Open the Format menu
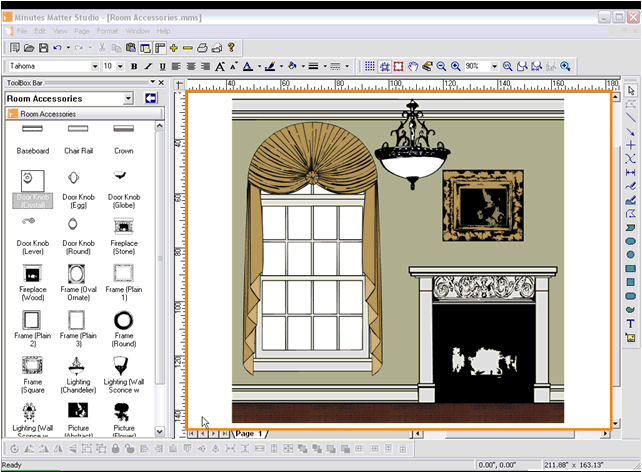Viewport: 642px width, 472px height. [106, 31]
